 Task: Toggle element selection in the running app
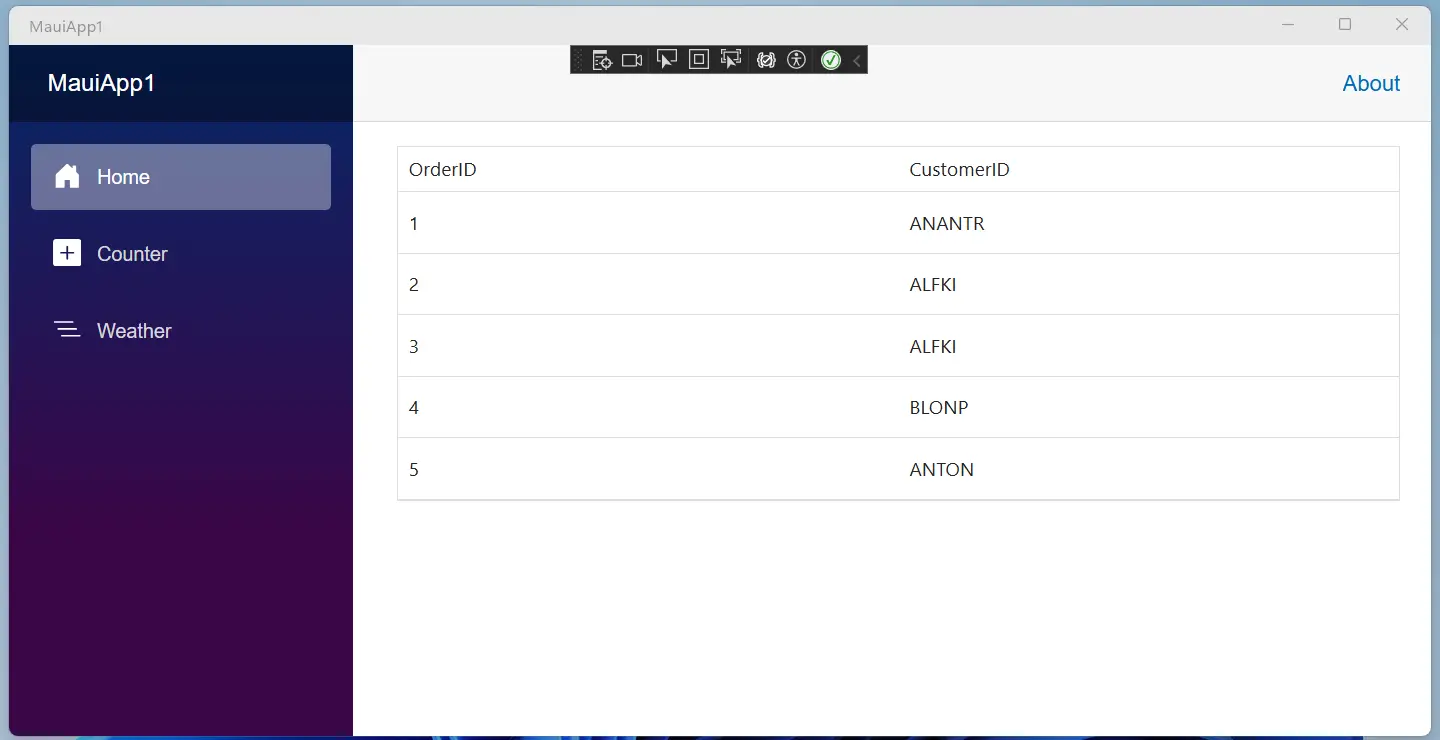pos(666,59)
